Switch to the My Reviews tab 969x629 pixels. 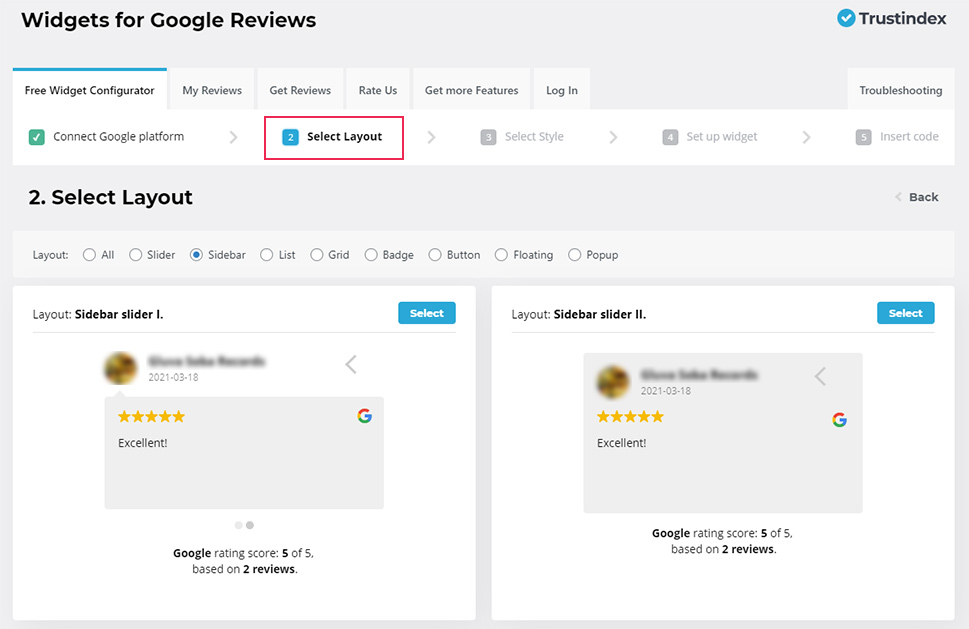(212, 90)
